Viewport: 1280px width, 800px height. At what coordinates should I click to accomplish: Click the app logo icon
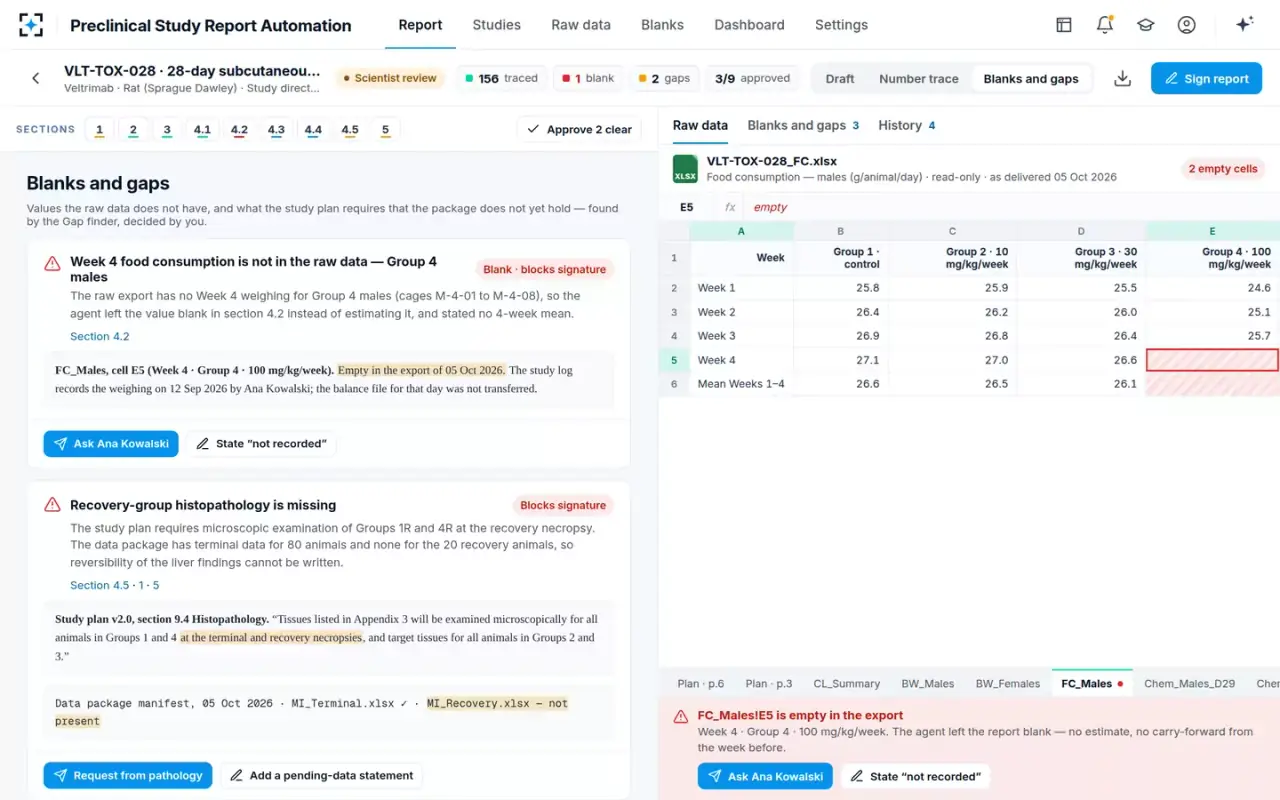[x=30, y=25]
